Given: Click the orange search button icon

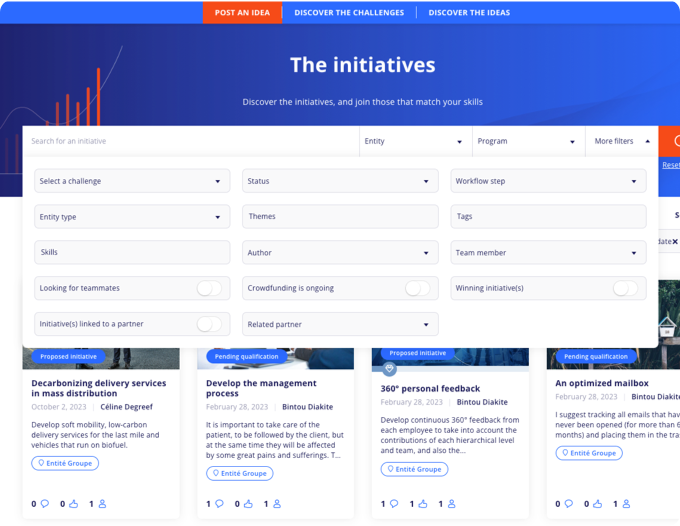Looking at the screenshot, I should (674, 141).
